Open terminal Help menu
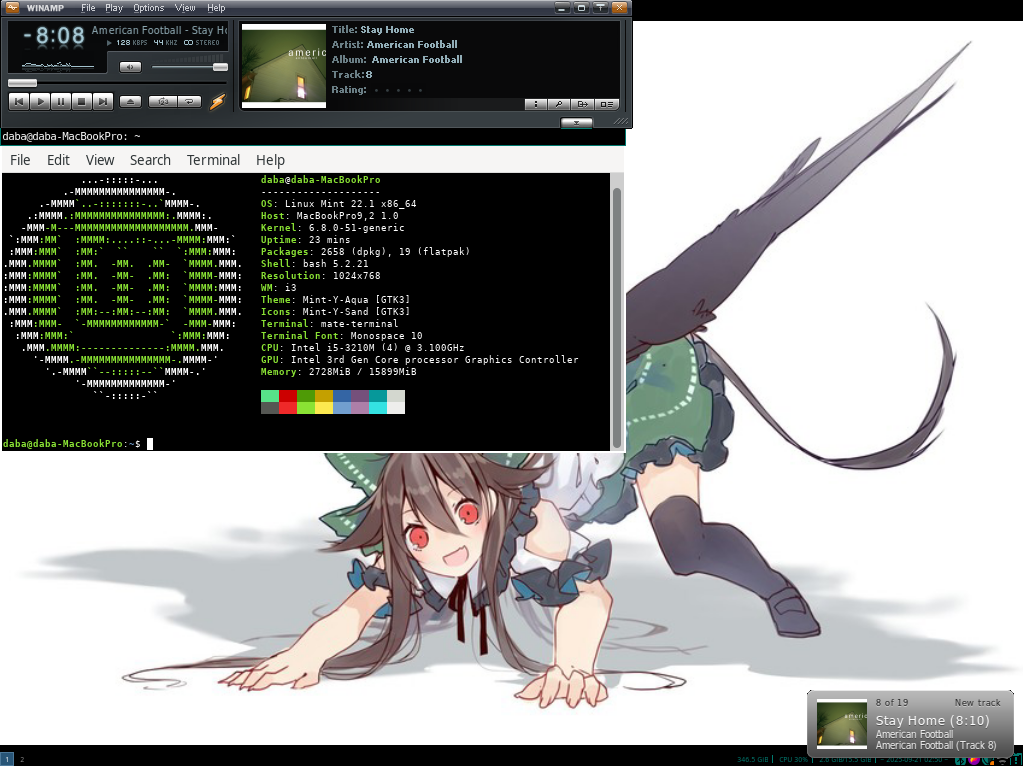This screenshot has width=1023, height=766. tap(270, 160)
